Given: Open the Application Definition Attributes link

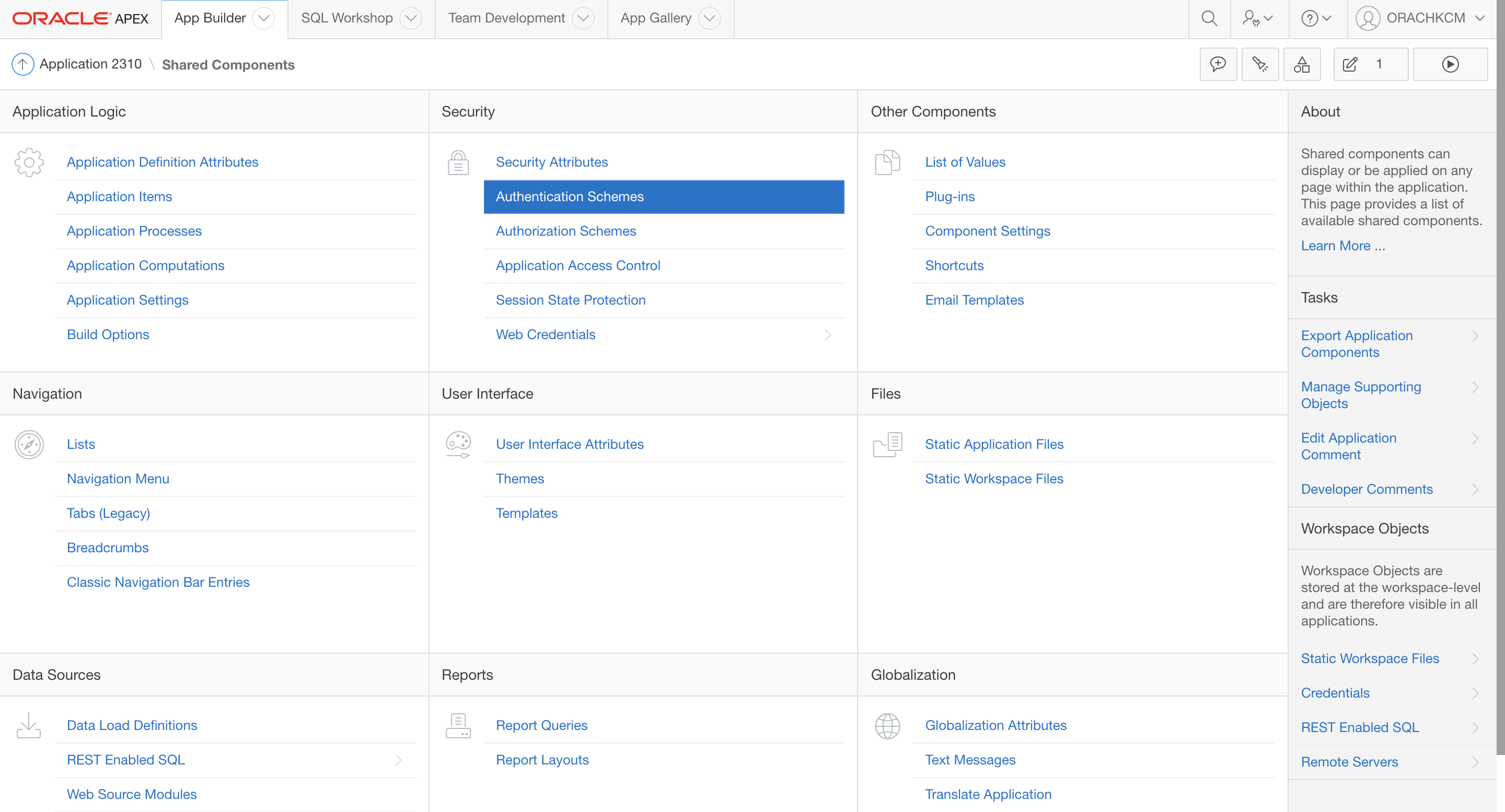Looking at the screenshot, I should [x=163, y=163].
